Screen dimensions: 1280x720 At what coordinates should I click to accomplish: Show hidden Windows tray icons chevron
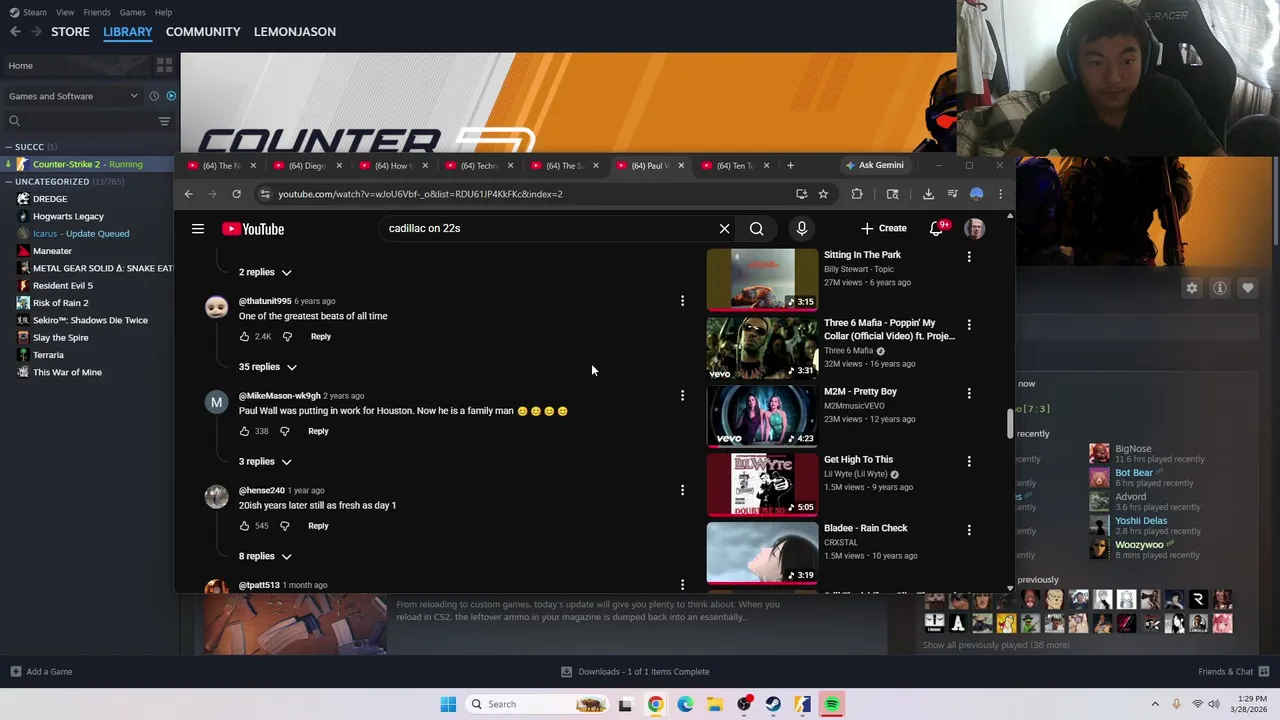(1155, 704)
